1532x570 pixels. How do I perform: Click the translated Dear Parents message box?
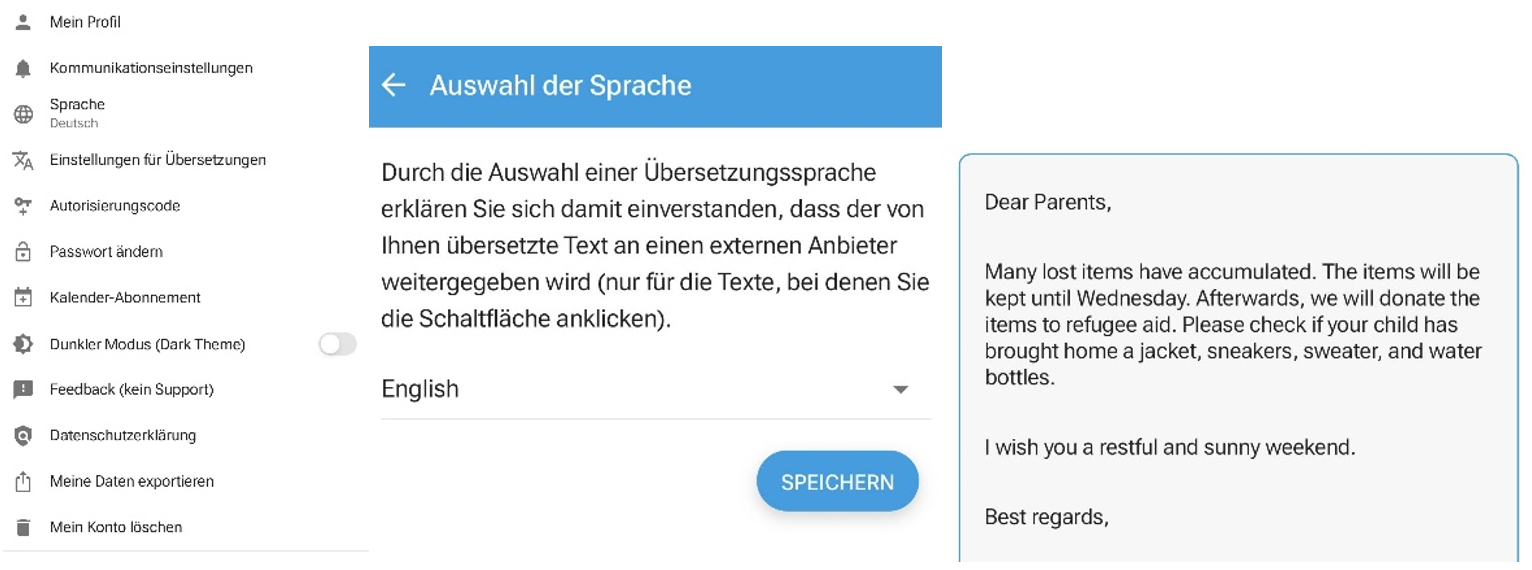1237,360
